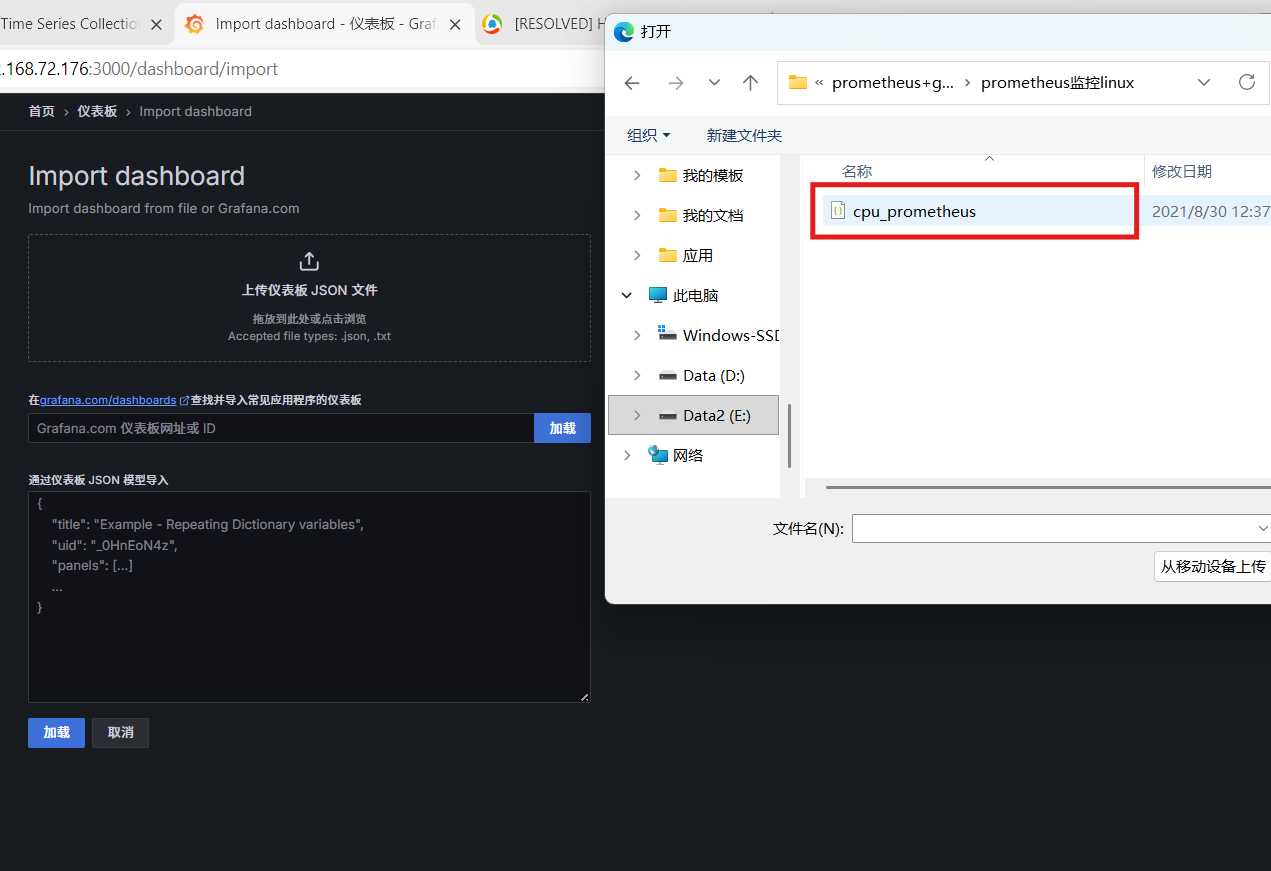This screenshot has height=871, width=1271.
Task: Click 仪表板 breadcrumb in Grafana
Action: click(97, 111)
